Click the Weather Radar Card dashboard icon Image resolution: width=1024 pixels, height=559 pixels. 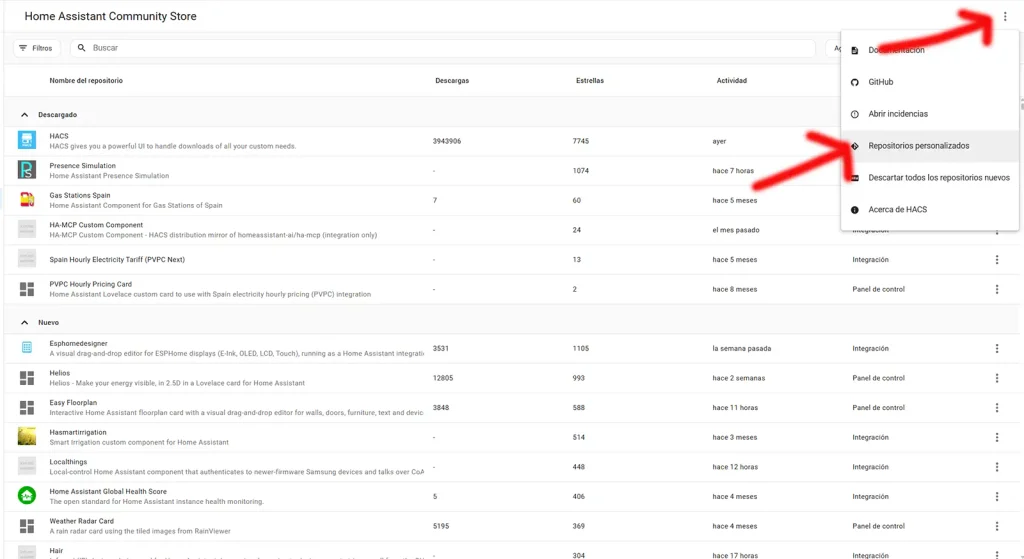point(27,526)
